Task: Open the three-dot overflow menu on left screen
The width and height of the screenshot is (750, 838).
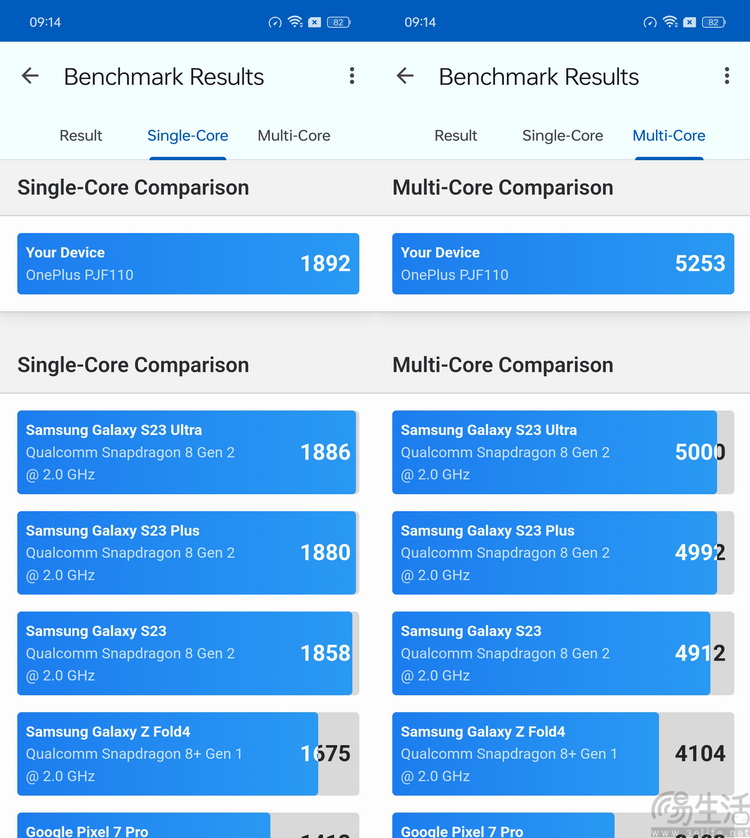Action: tap(352, 76)
